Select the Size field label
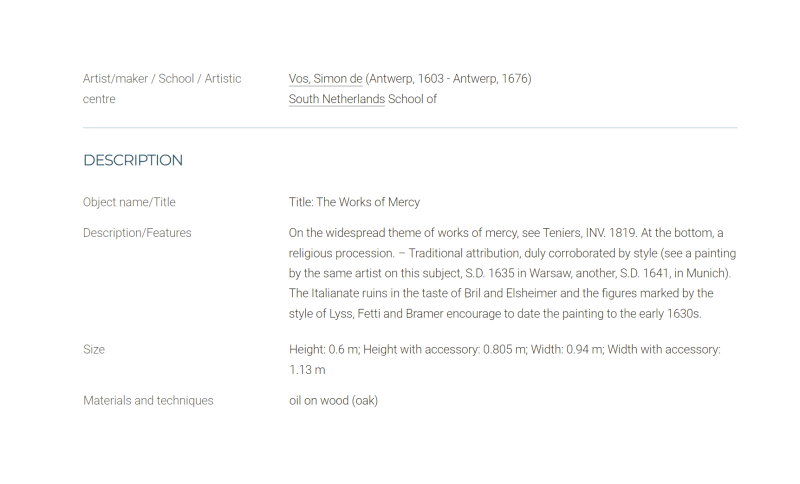Screen dimensions: 800x484 click(x=94, y=349)
